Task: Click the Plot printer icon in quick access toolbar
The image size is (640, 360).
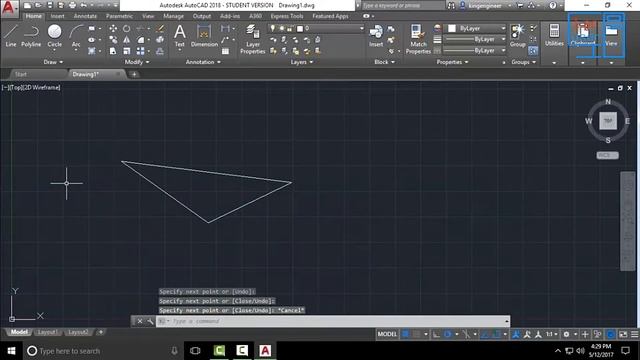Action: click(x=72, y=5)
